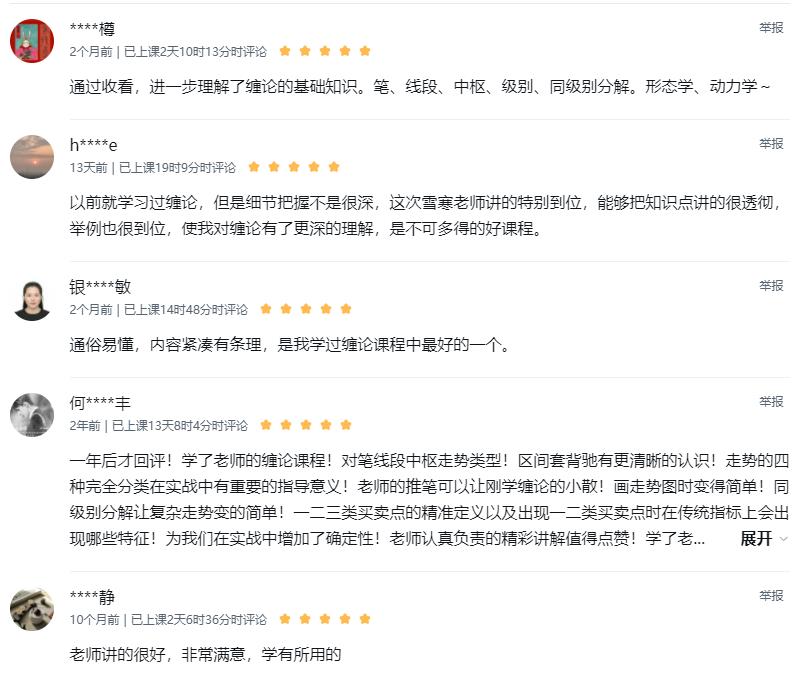Click 举报 next to 何****丰's review
The image size is (804, 686).
point(771,401)
